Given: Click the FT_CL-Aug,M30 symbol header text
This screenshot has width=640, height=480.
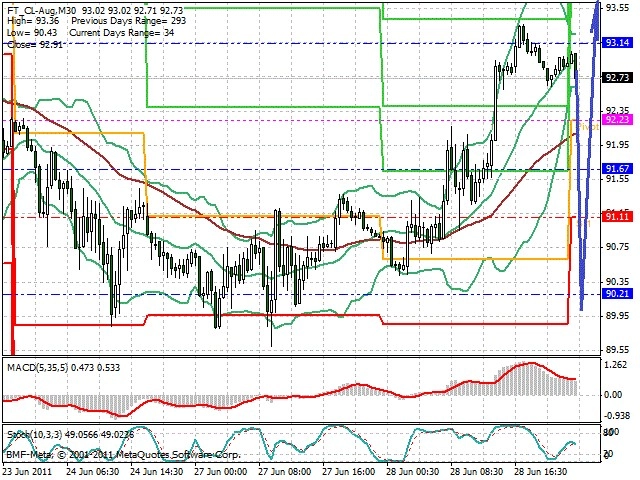Looking at the screenshot, I should pos(38,9).
